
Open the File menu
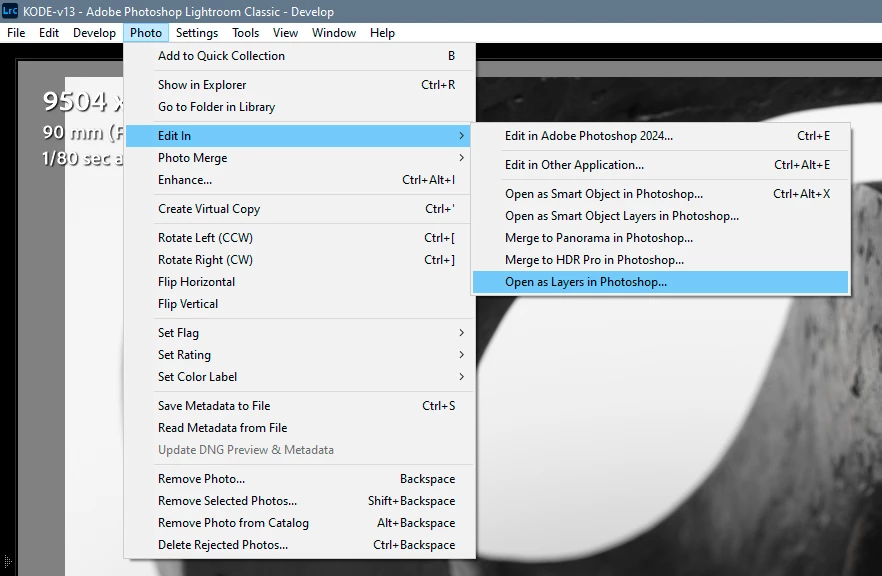(16, 33)
